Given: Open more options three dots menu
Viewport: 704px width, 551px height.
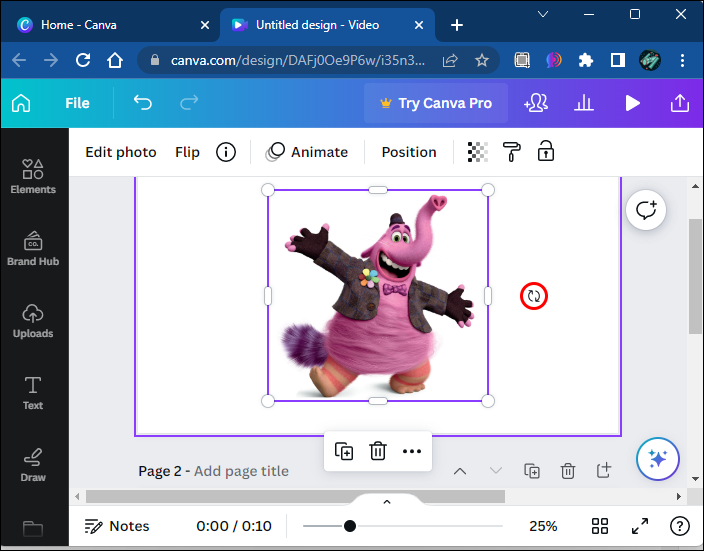Looking at the screenshot, I should point(412,451).
